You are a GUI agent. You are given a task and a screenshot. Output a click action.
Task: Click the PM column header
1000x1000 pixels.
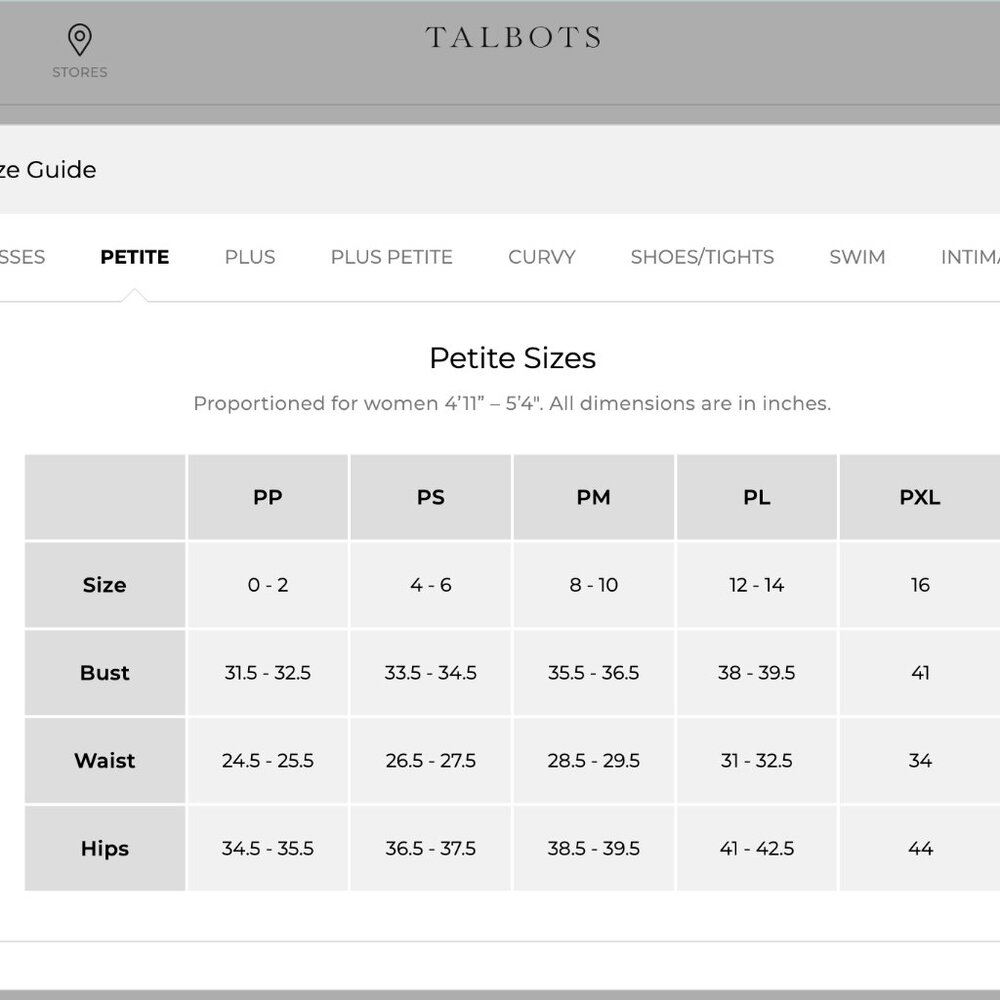(594, 497)
